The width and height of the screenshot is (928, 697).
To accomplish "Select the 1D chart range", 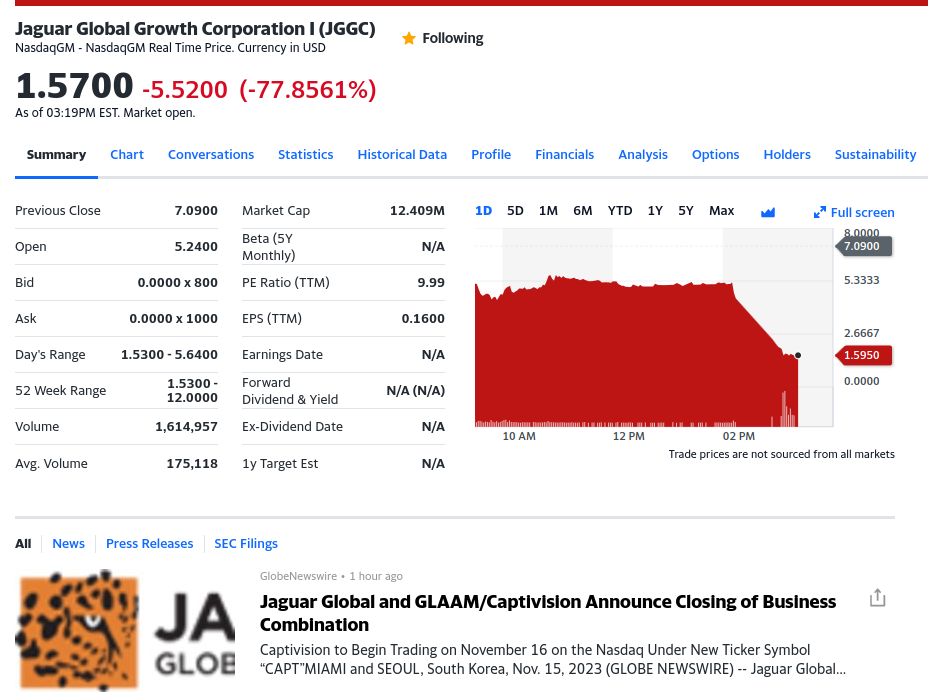I will (x=484, y=211).
